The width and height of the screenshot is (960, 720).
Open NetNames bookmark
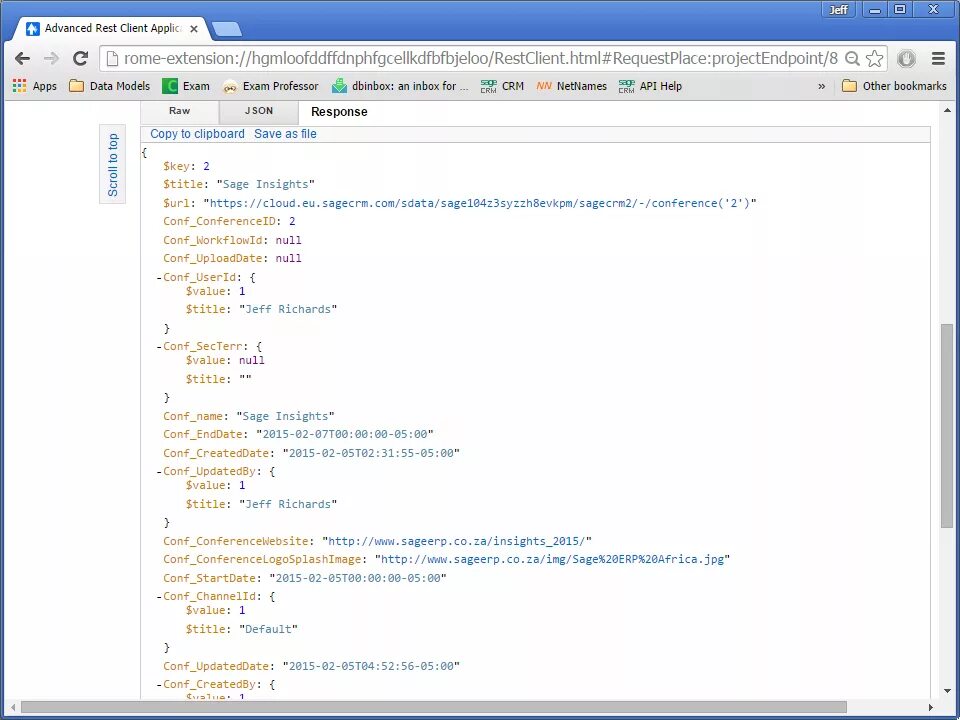pyautogui.click(x=571, y=86)
